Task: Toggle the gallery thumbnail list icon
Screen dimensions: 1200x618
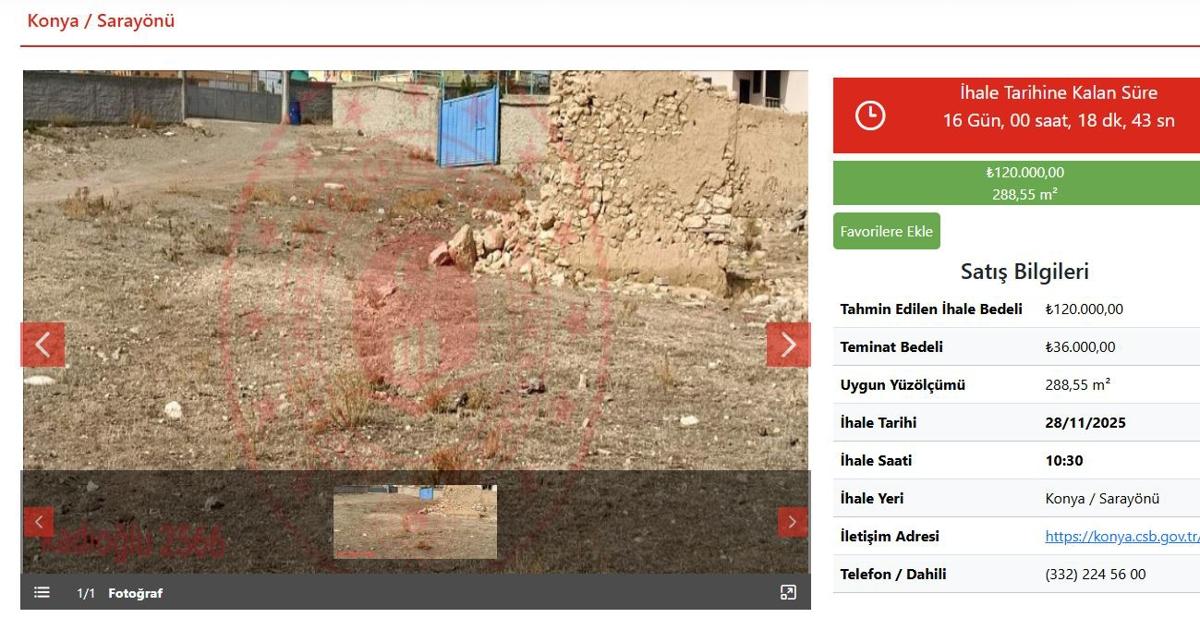Action: click(x=42, y=593)
